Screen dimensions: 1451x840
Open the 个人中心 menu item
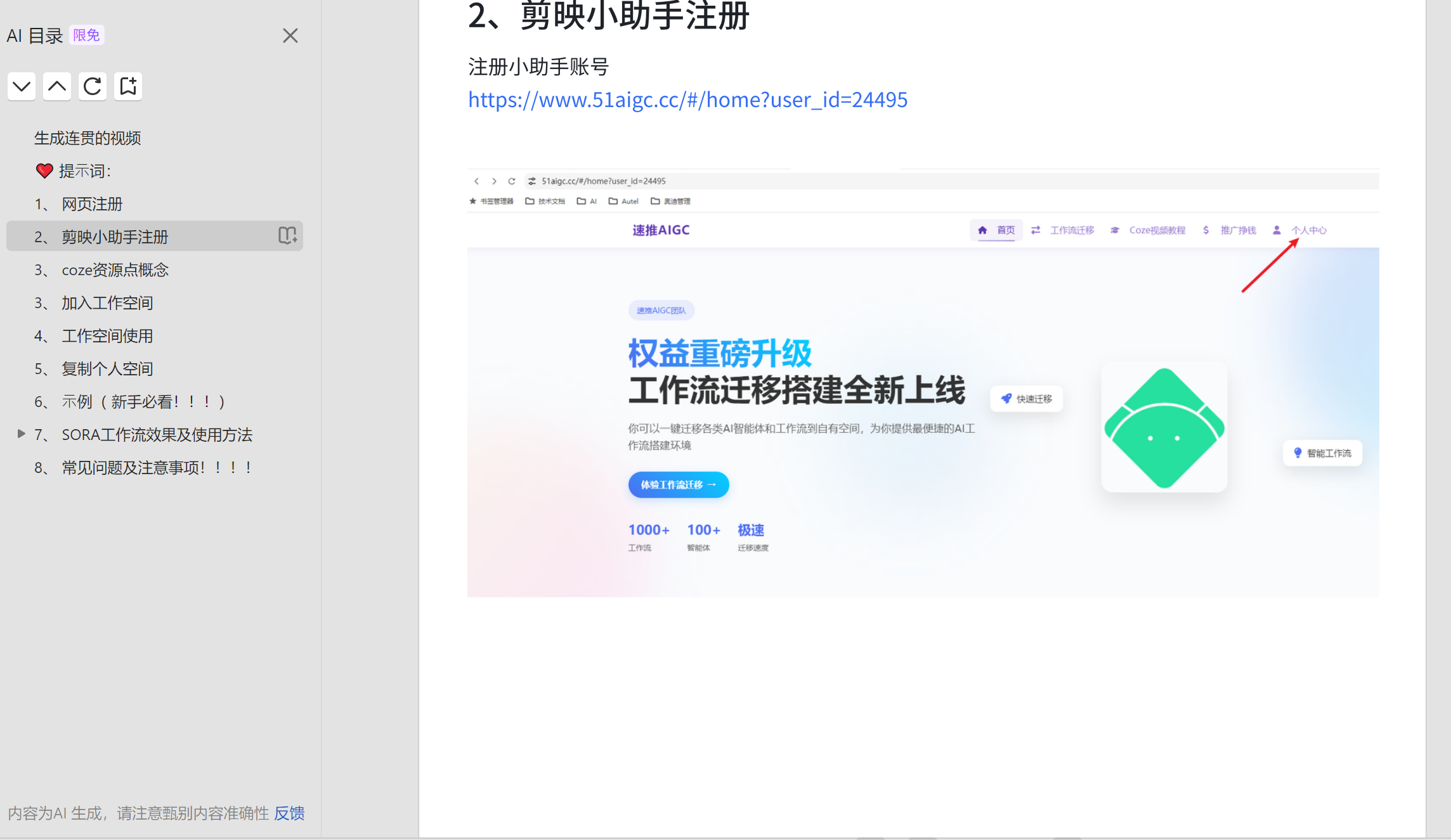1309,230
